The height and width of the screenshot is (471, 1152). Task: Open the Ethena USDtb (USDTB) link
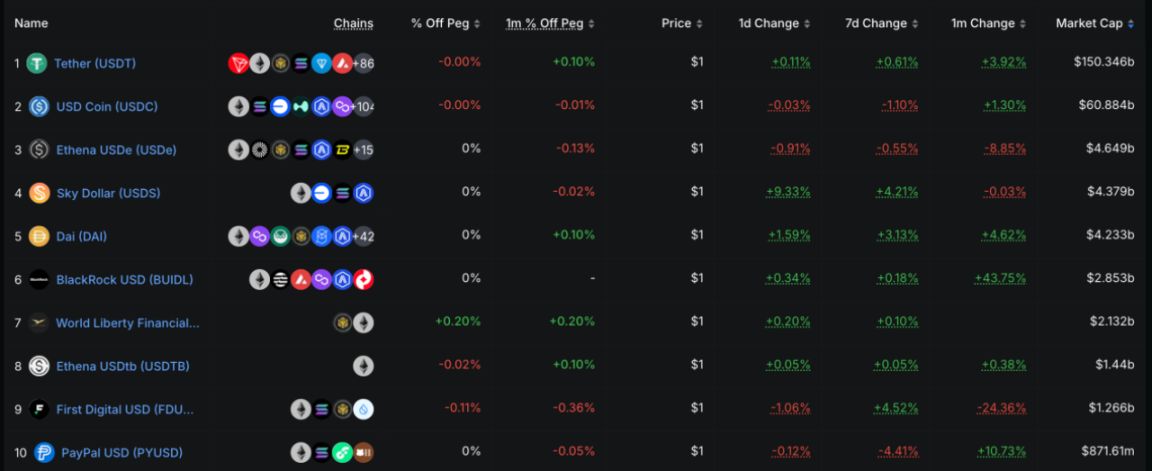pos(122,366)
